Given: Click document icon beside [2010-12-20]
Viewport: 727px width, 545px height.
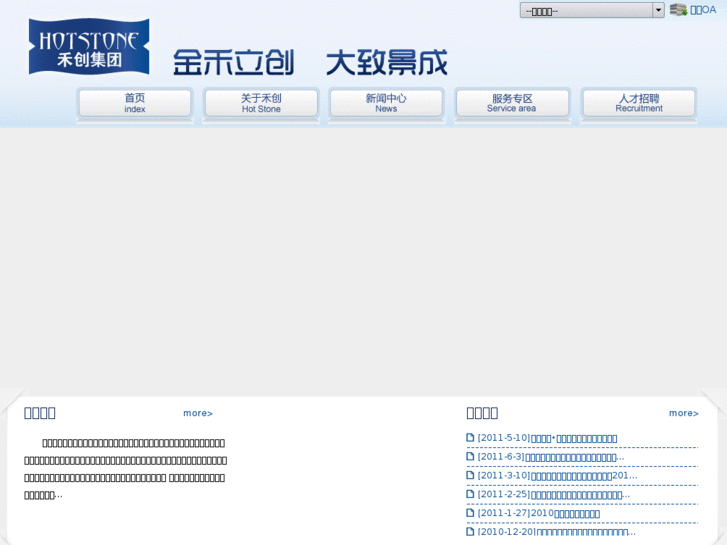Looking at the screenshot, I should tap(470, 532).
